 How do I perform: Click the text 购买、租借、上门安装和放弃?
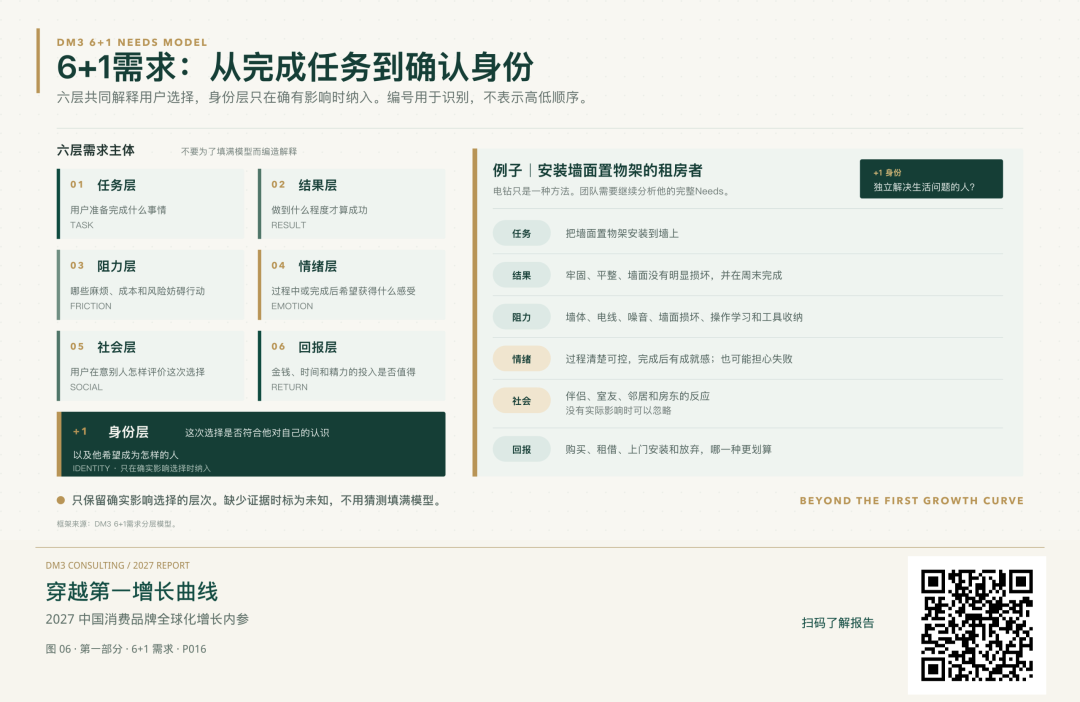(x=632, y=449)
